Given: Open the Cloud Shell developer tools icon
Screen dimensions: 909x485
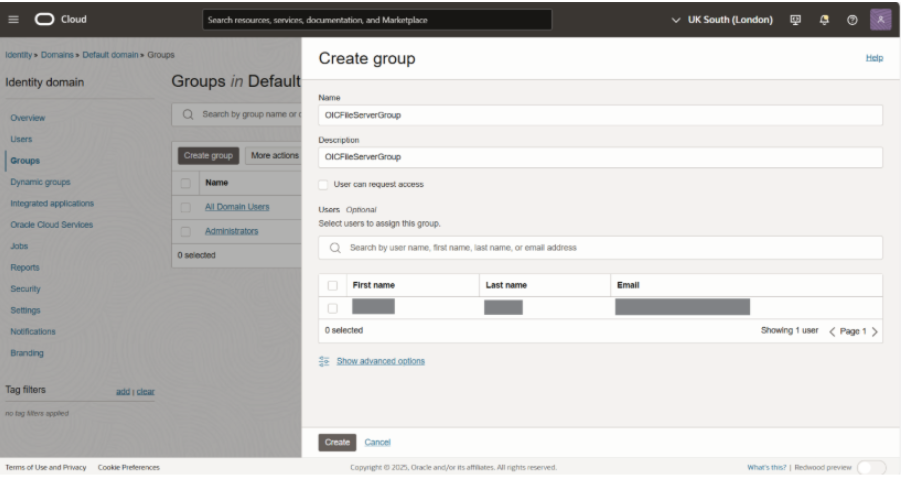Looking at the screenshot, I should click(x=796, y=20).
